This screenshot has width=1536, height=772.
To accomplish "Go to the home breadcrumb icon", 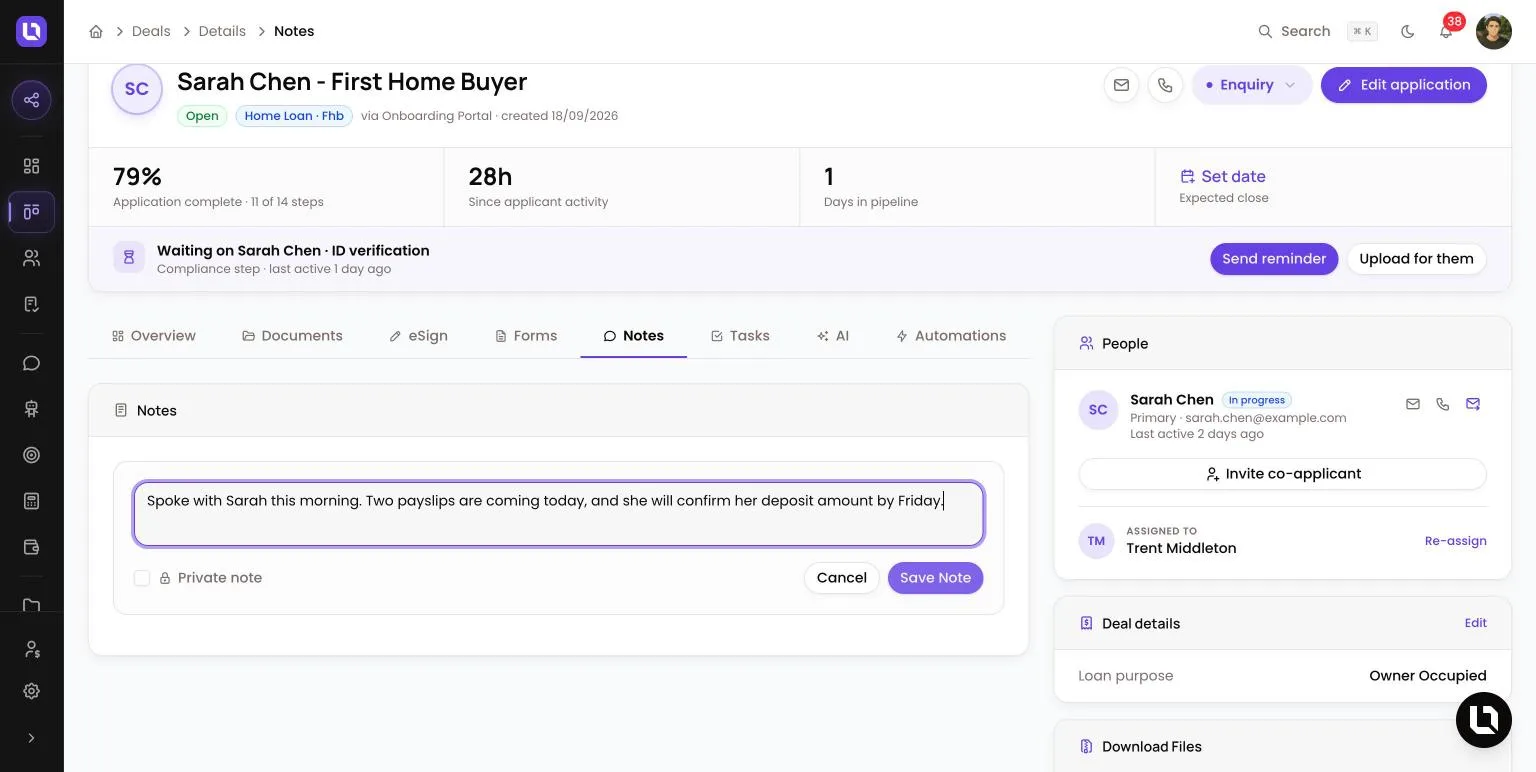I will click(x=96, y=31).
